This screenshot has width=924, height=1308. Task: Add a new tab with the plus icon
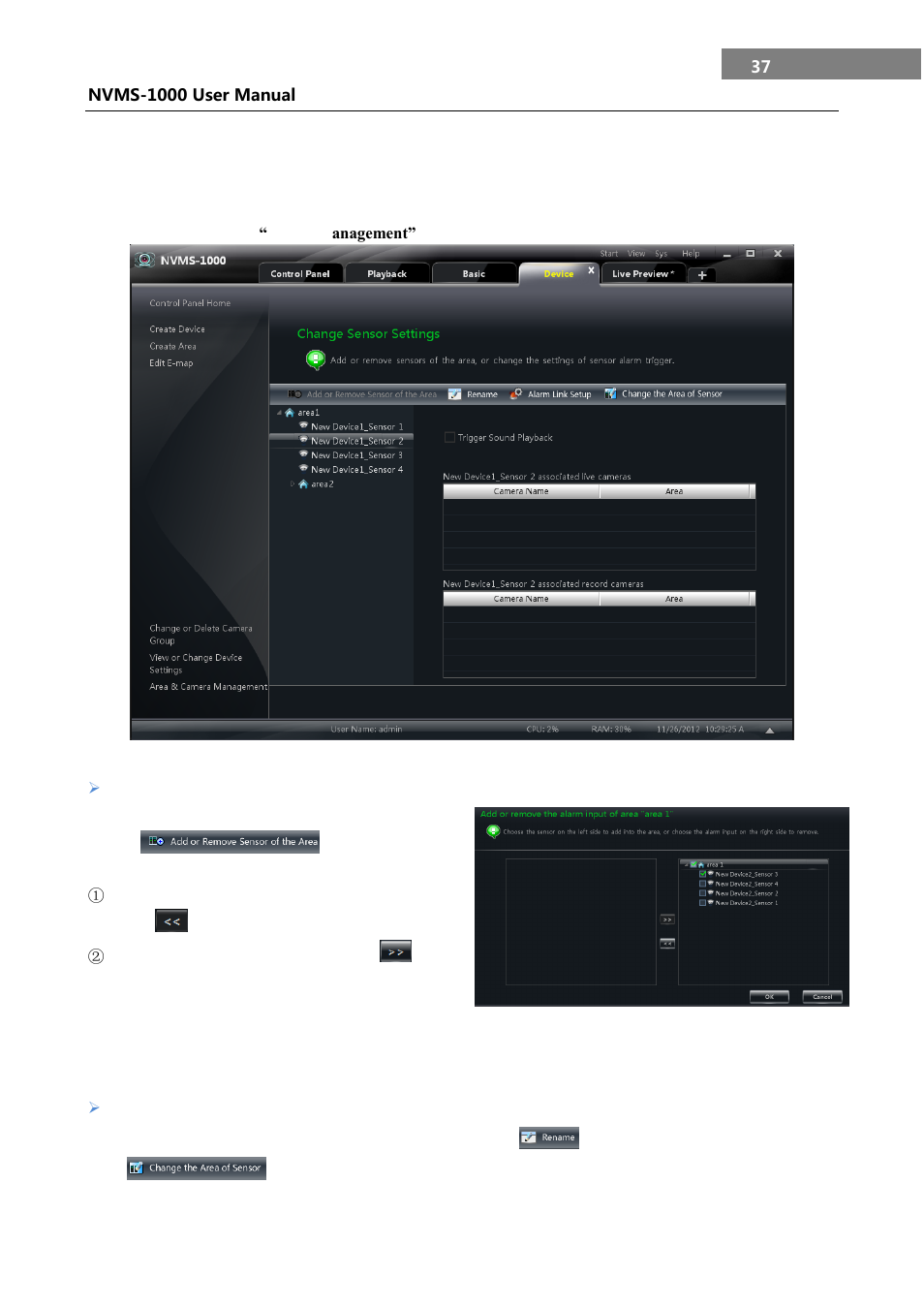pos(702,275)
